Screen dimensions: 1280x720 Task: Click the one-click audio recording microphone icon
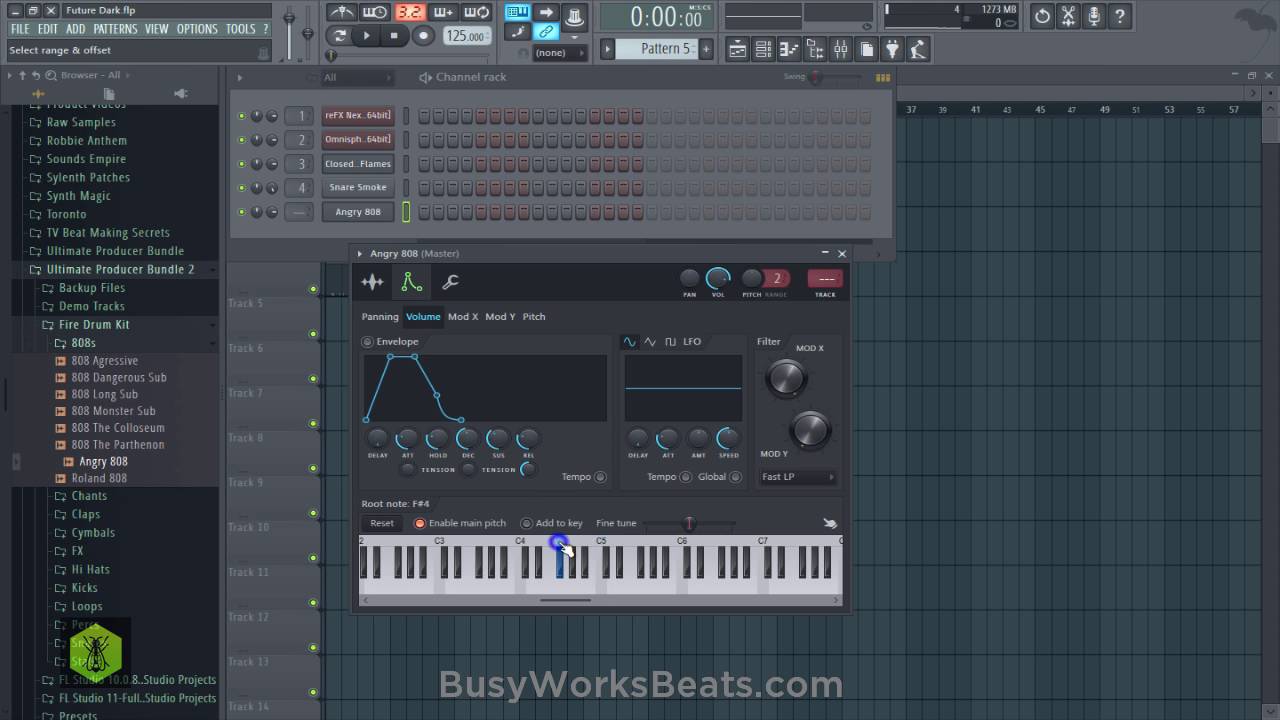click(x=1094, y=16)
